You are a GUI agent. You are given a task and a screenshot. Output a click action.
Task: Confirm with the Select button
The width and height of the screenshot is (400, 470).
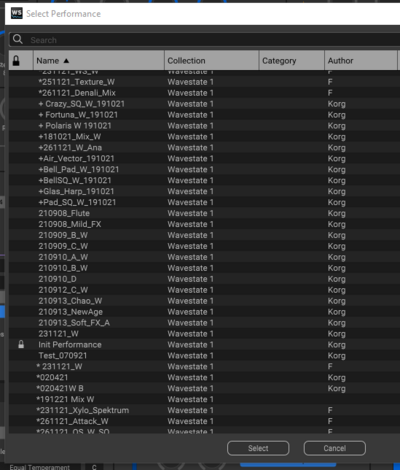[x=258, y=448]
